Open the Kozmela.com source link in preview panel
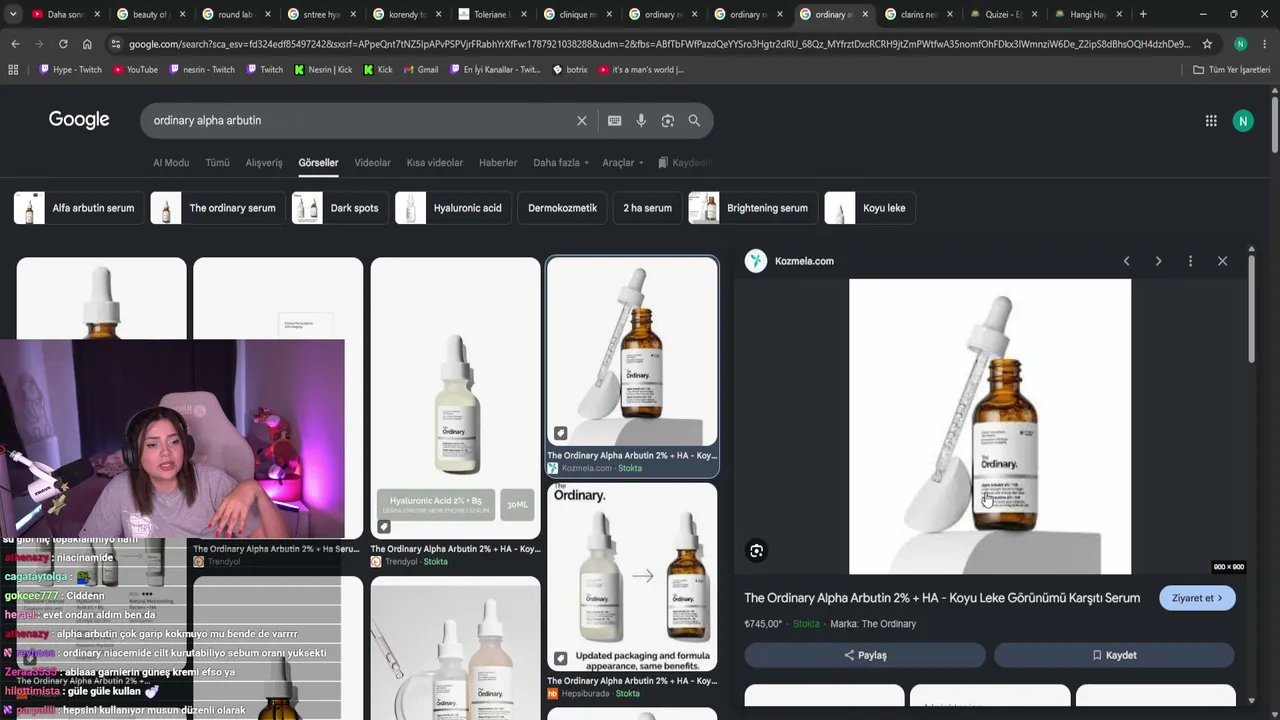 pyautogui.click(x=804, y=261)
